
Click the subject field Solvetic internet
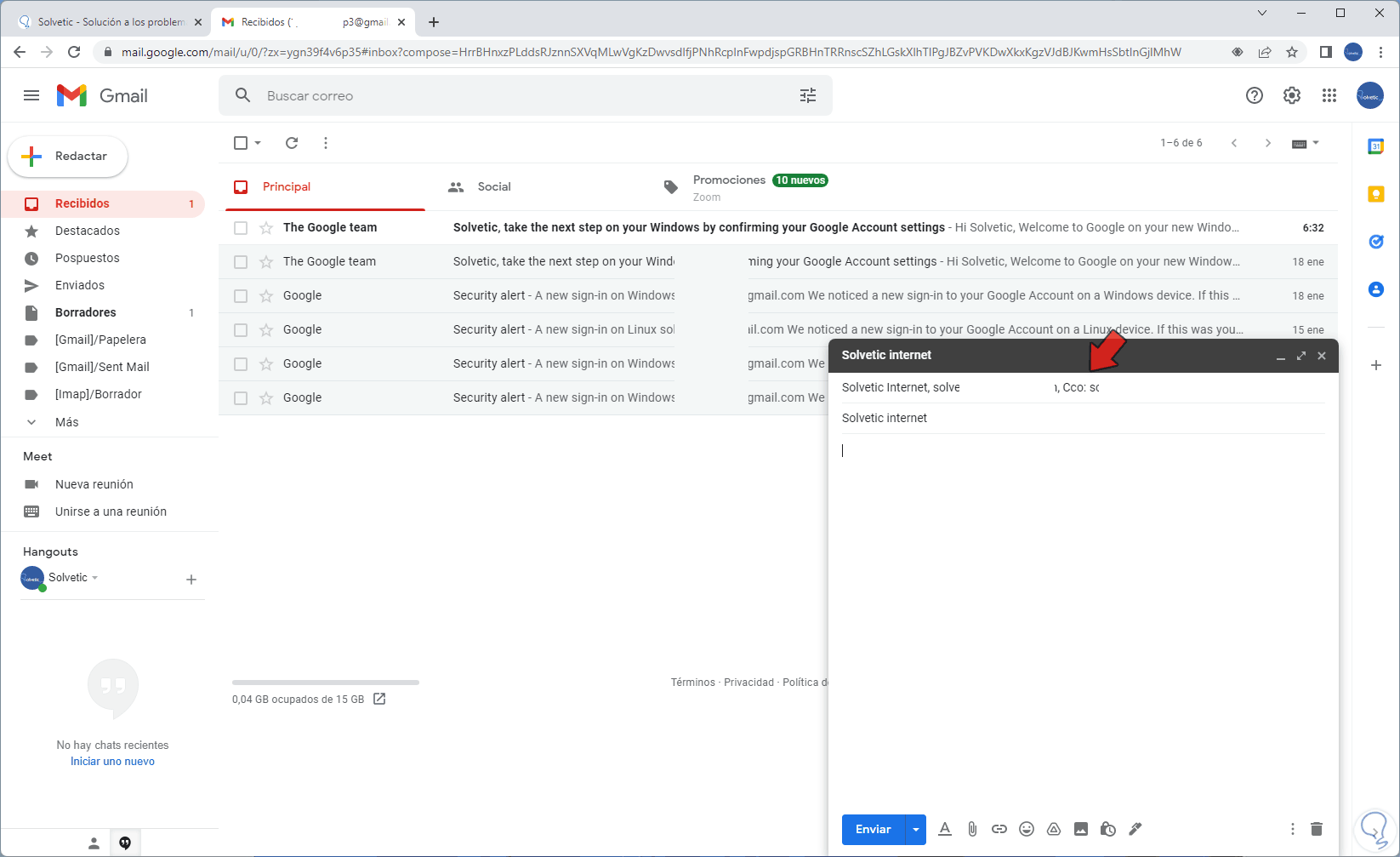click(x=1083, y=418)
